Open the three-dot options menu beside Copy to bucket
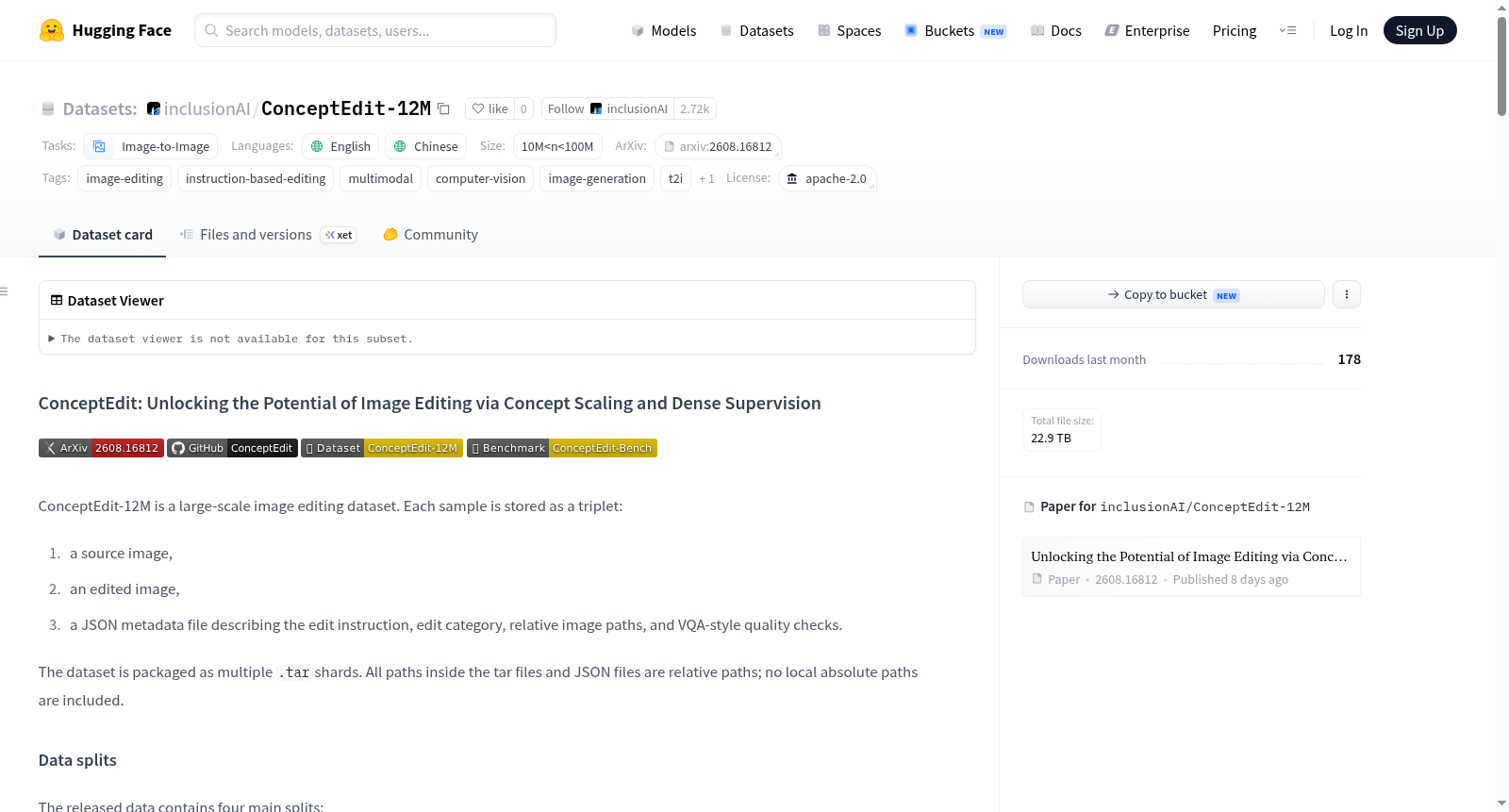This screenshot has height=812, width=1509. [1346, 294]
